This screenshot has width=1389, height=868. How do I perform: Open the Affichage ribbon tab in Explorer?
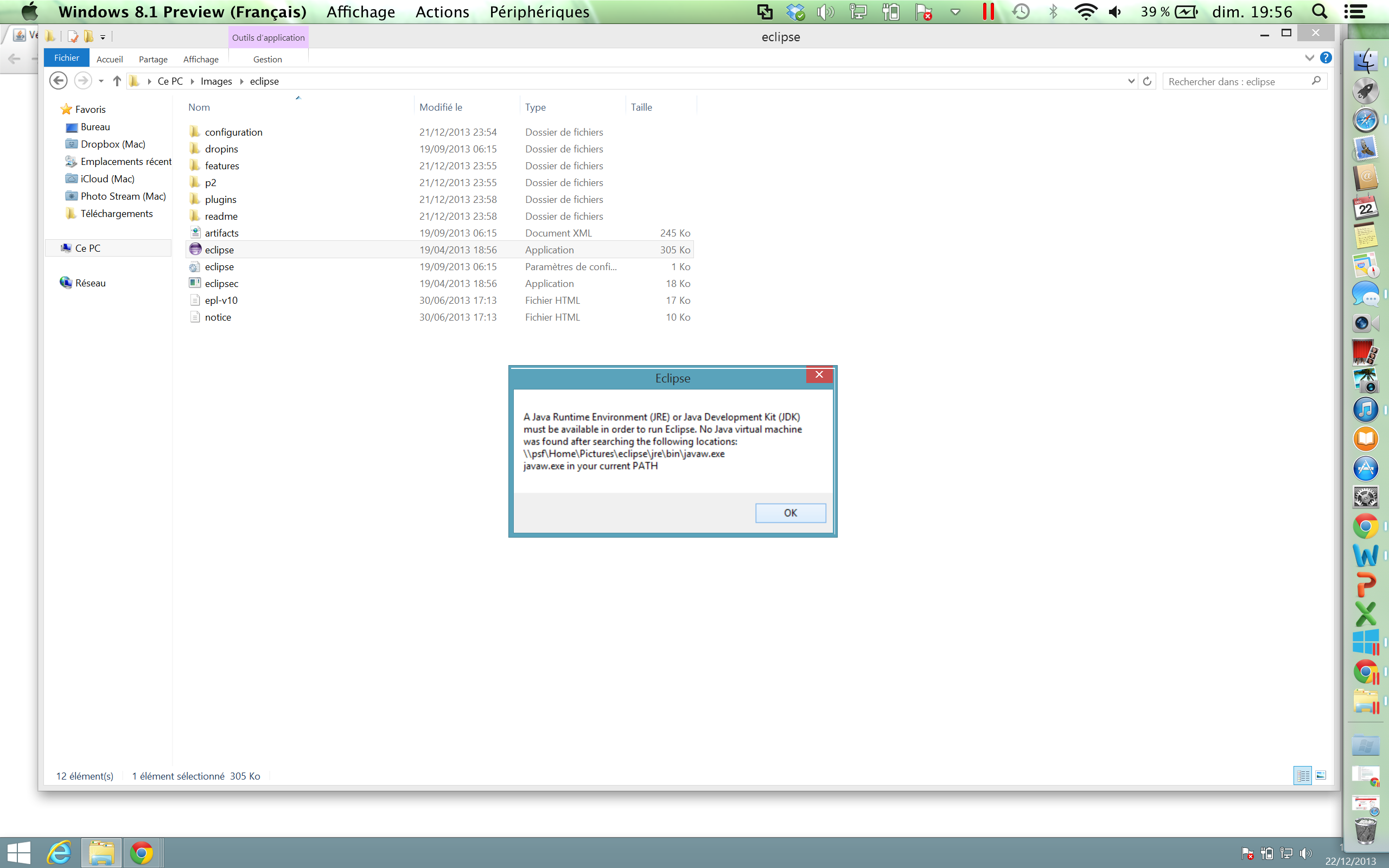[x=201, y=59]
